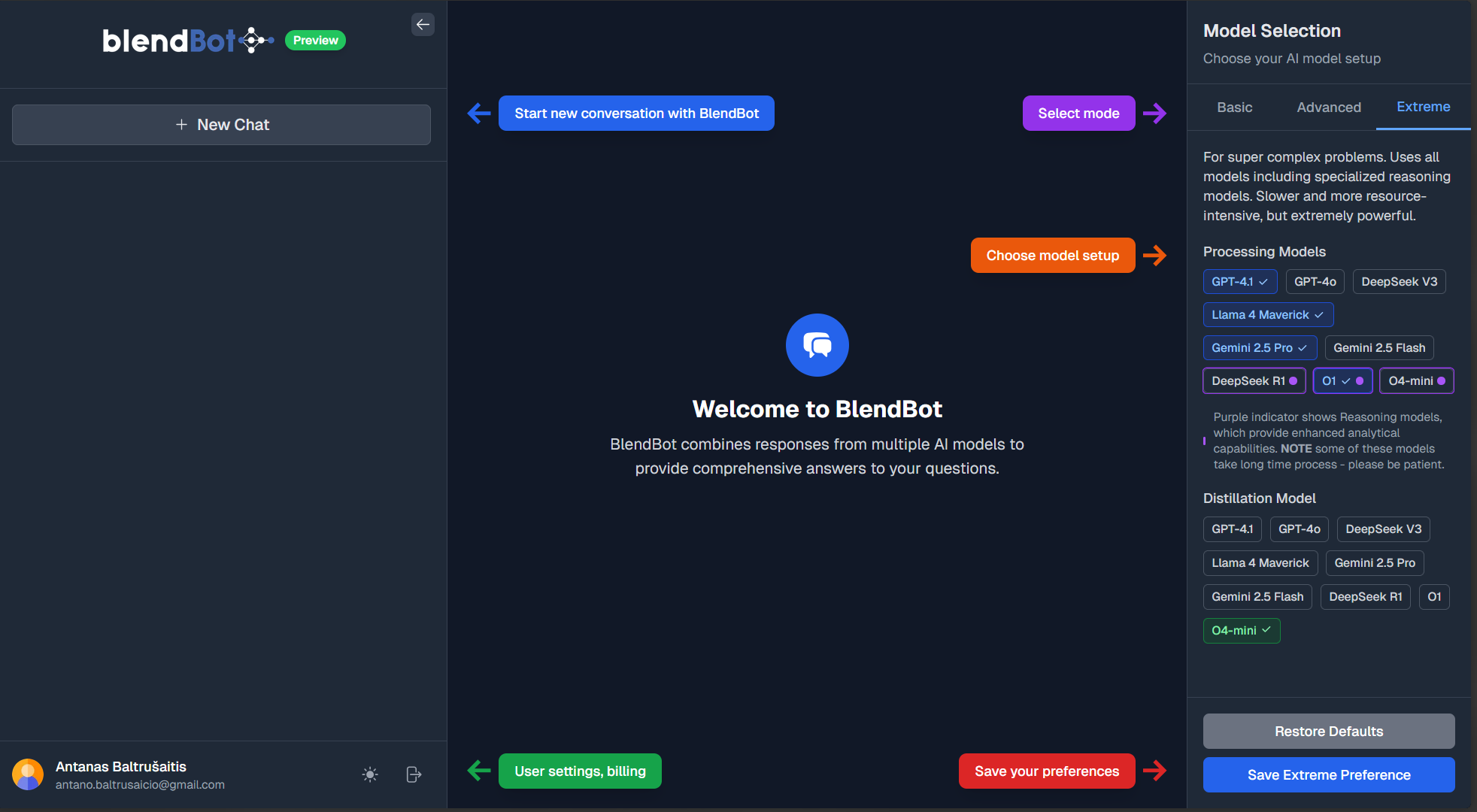Click Restore Defaults button
The height and width of the screenshot is (812, 1477).
1329,732
